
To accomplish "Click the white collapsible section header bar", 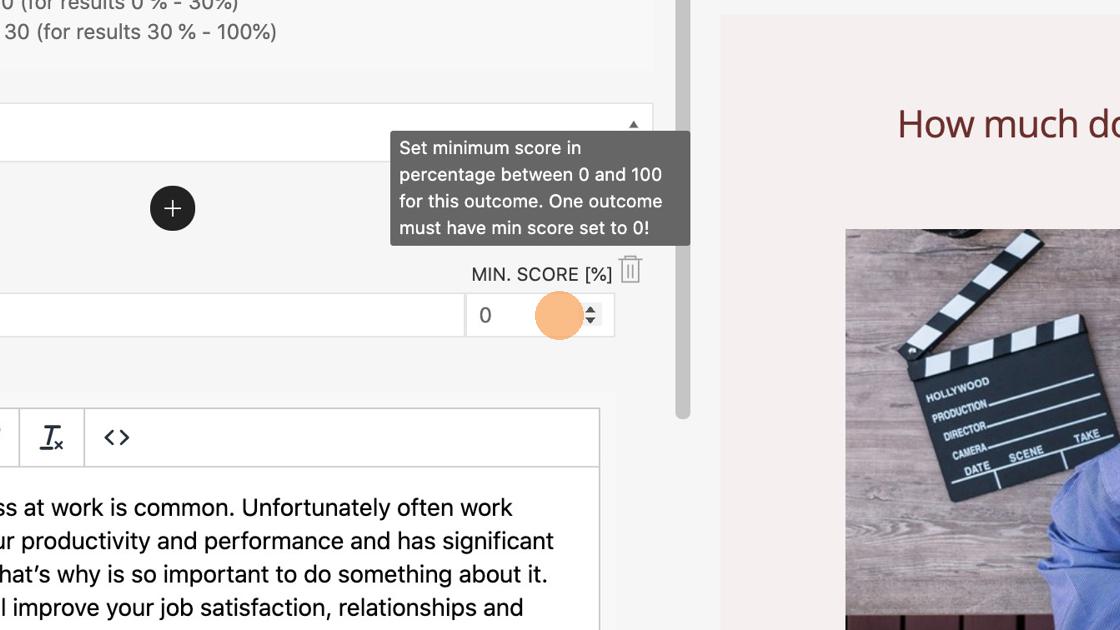I will coord(300,132).
